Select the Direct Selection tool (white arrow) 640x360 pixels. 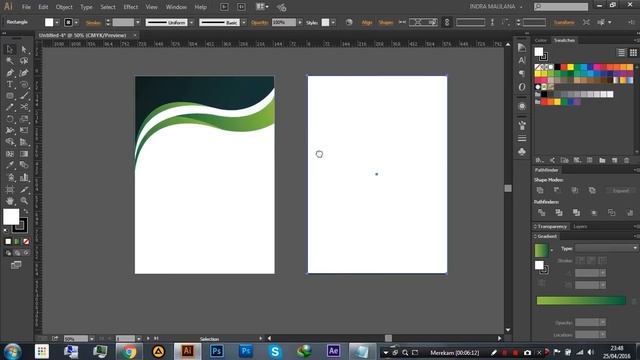(x=24, y=49)
